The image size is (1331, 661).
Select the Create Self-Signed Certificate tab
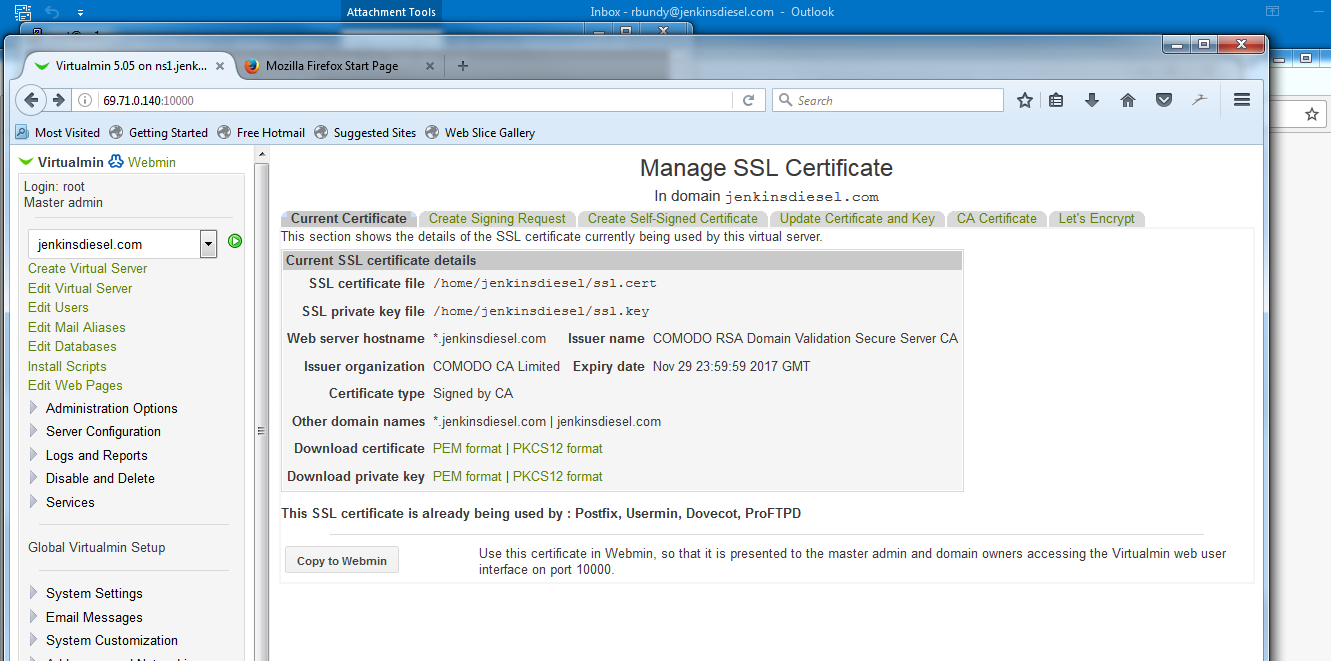point(672,218)
